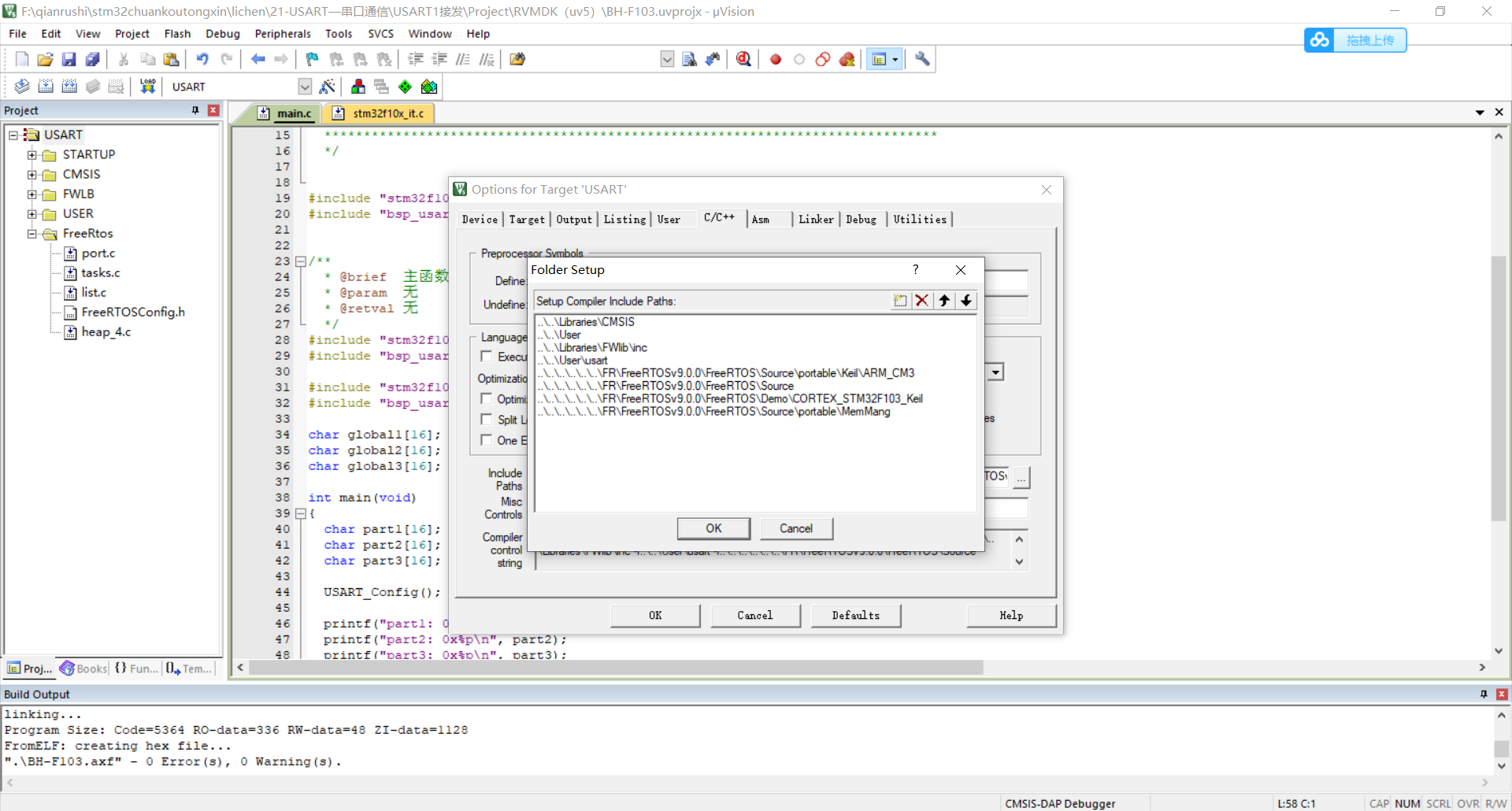Expand the FWLB project folder
The image size is (1512, 811).
click(x=31, y=194)
